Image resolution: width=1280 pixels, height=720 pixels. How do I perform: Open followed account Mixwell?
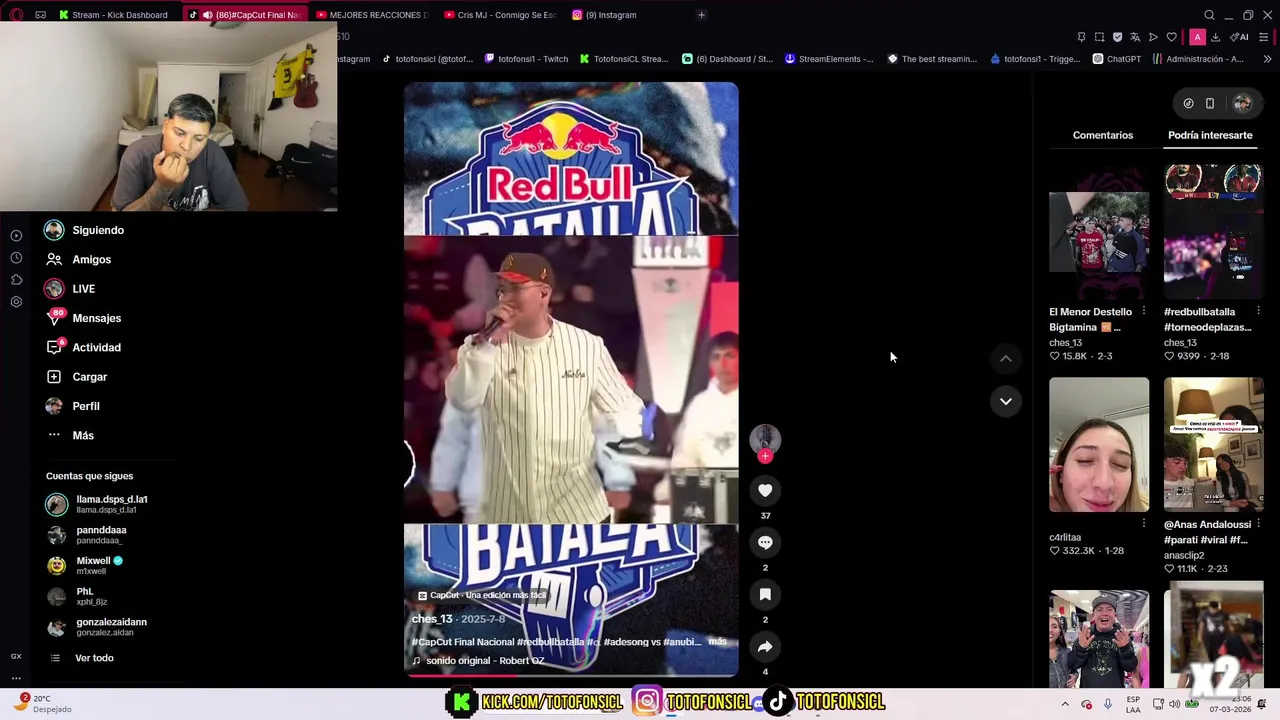(84, 565)
